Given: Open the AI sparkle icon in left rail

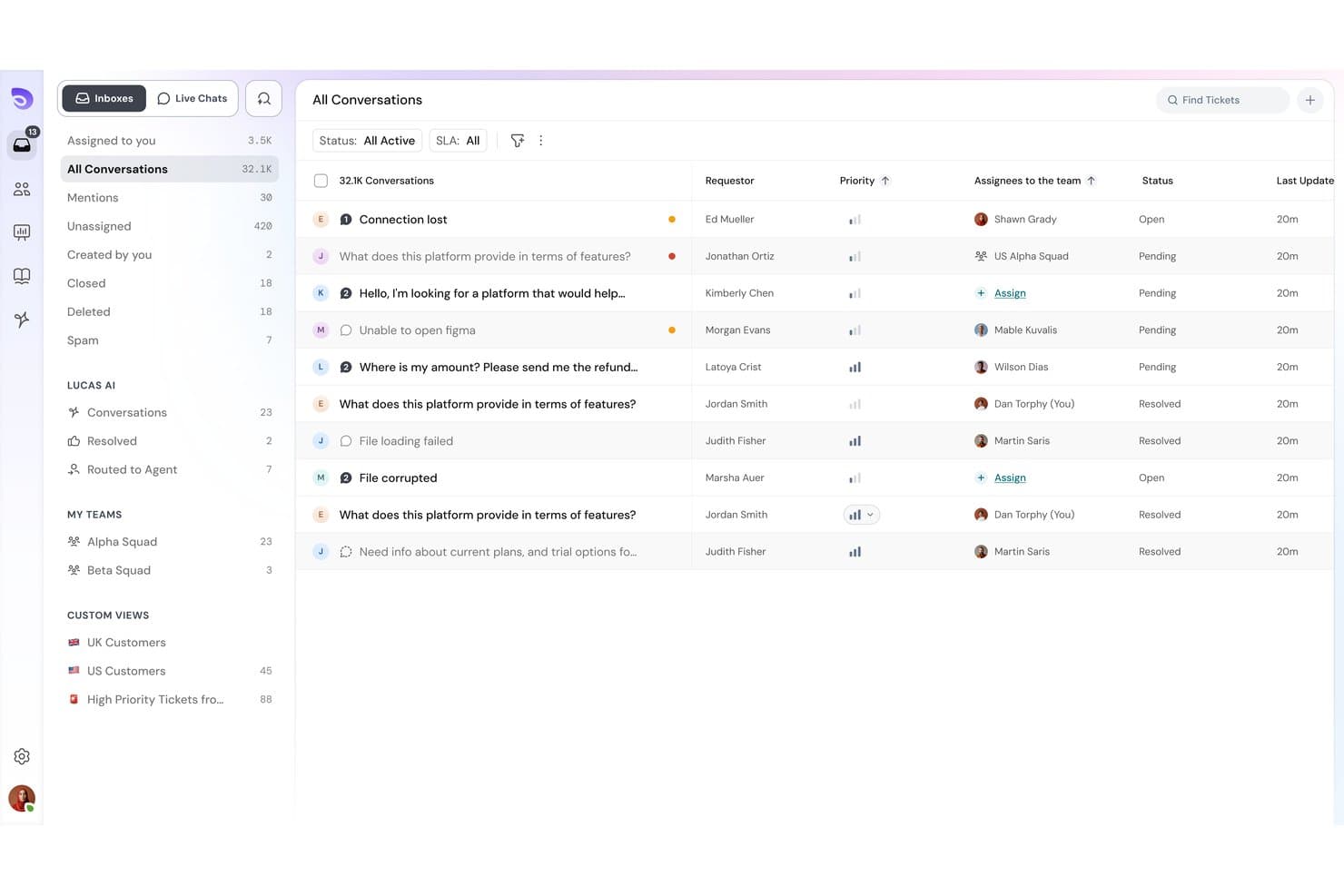Looking at the screenshot, I should pos(22,320).
